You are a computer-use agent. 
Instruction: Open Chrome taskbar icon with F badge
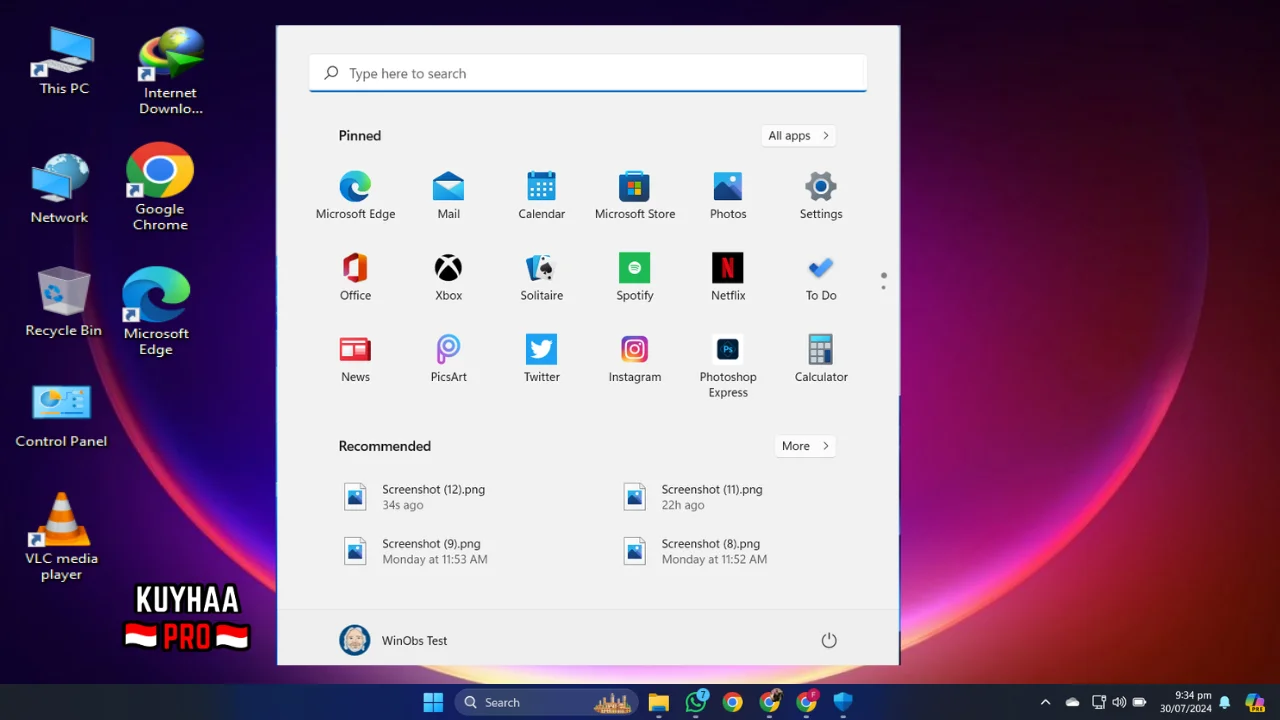(807, 702)
